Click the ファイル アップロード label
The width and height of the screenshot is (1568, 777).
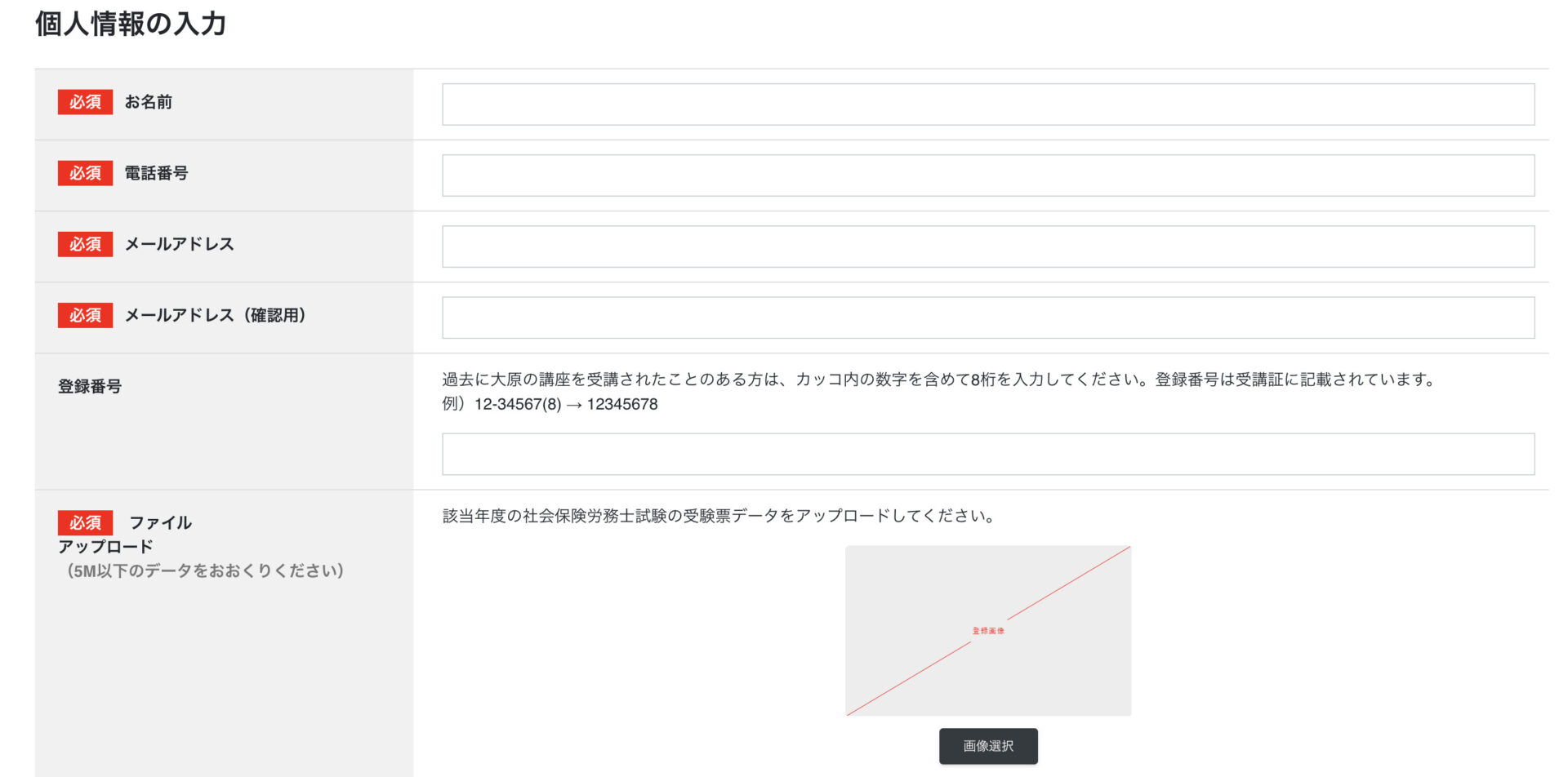click(x=125, y=535)
